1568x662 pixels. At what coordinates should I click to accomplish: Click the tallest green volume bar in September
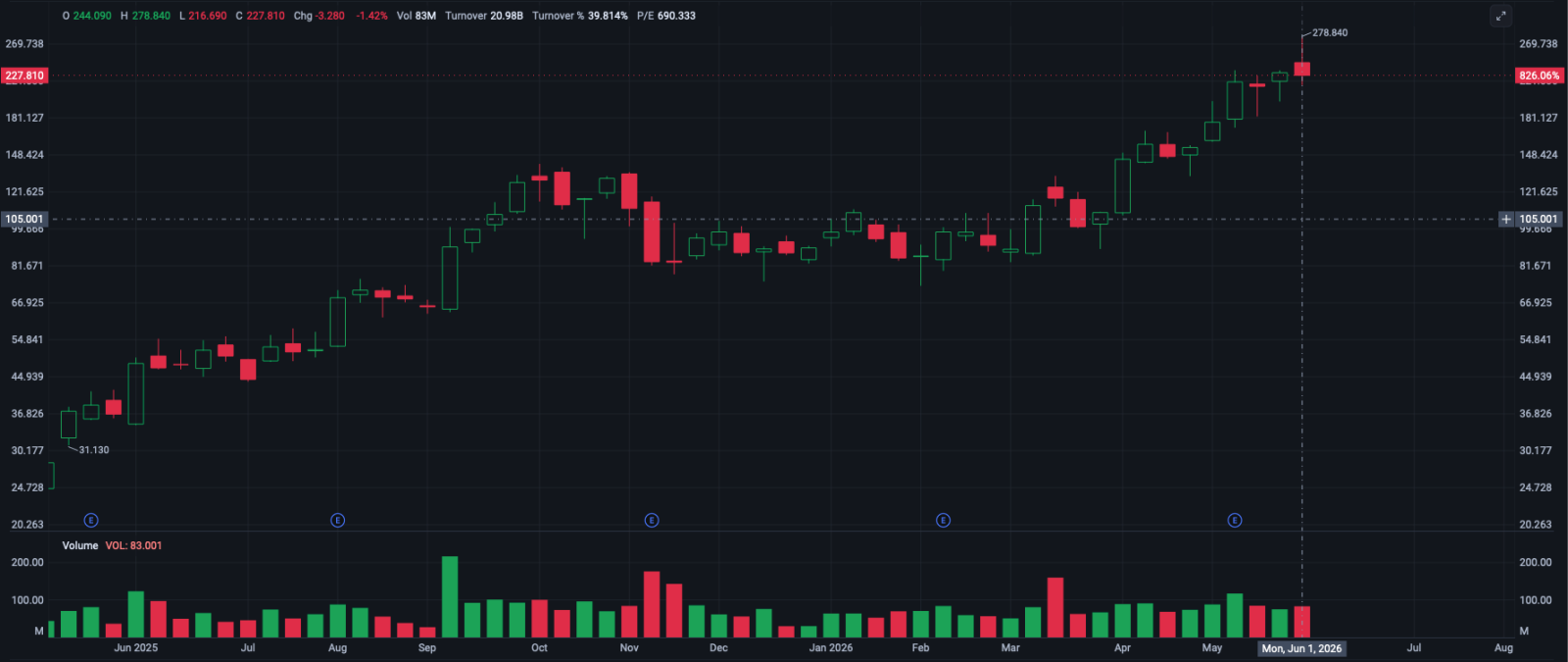click(450, 596)
